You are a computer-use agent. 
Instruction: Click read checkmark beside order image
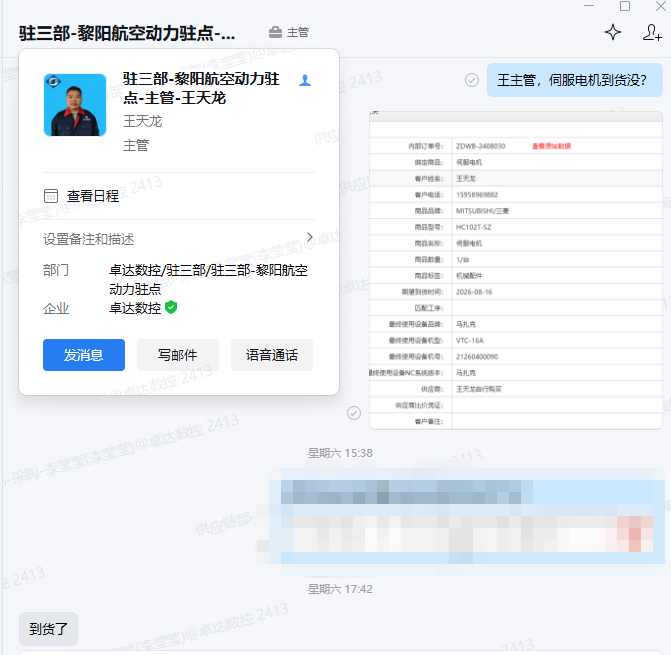click(353, 413)
